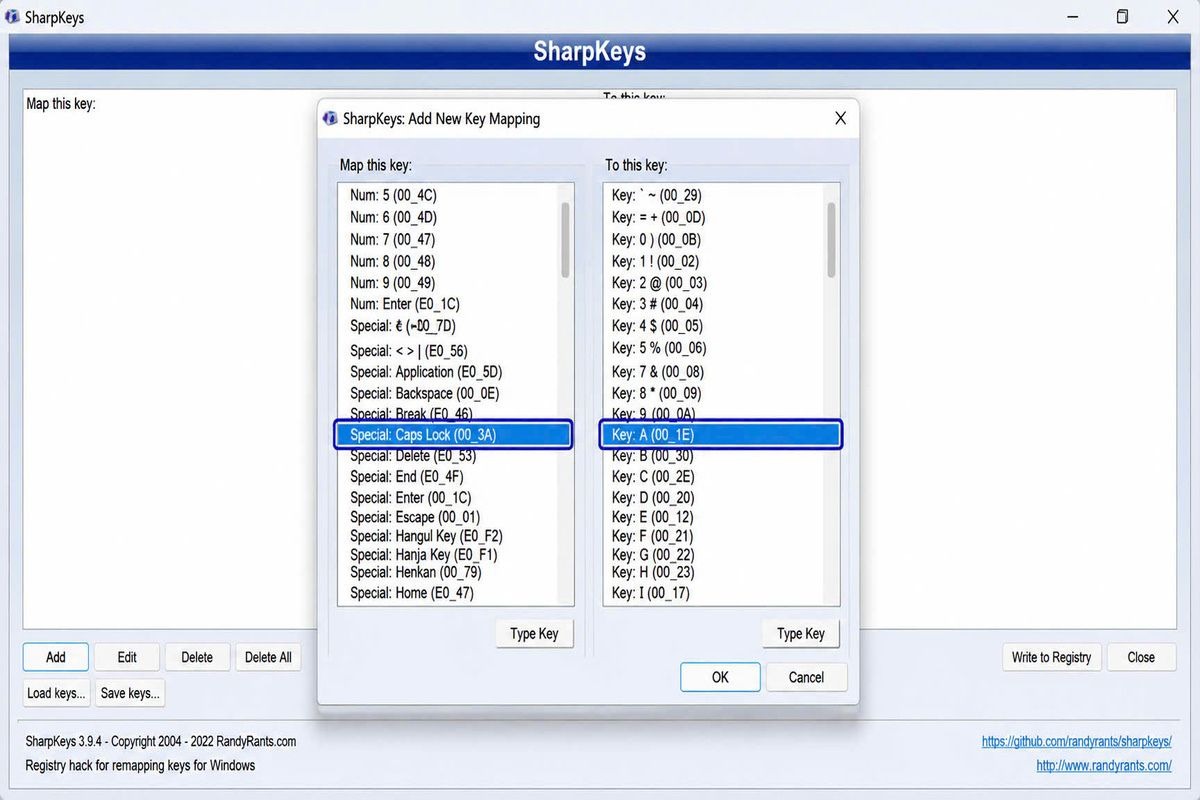Screen dimensions: 1200x800
Task: Click the Add button in main window
Action: click(x=56, y=657)
